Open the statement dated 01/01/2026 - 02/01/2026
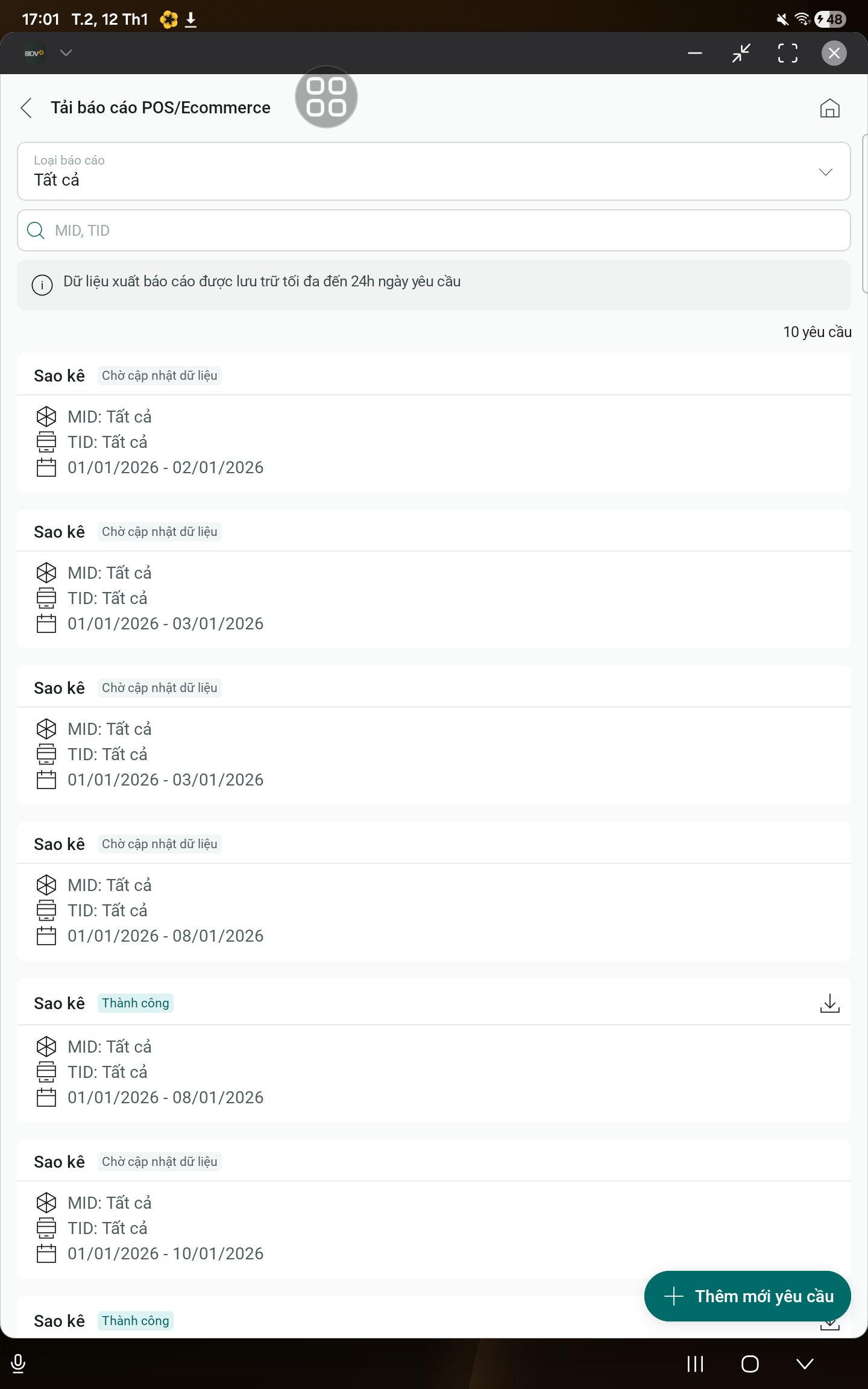This screenshot has height=1389, width=868. coord(433,442)
